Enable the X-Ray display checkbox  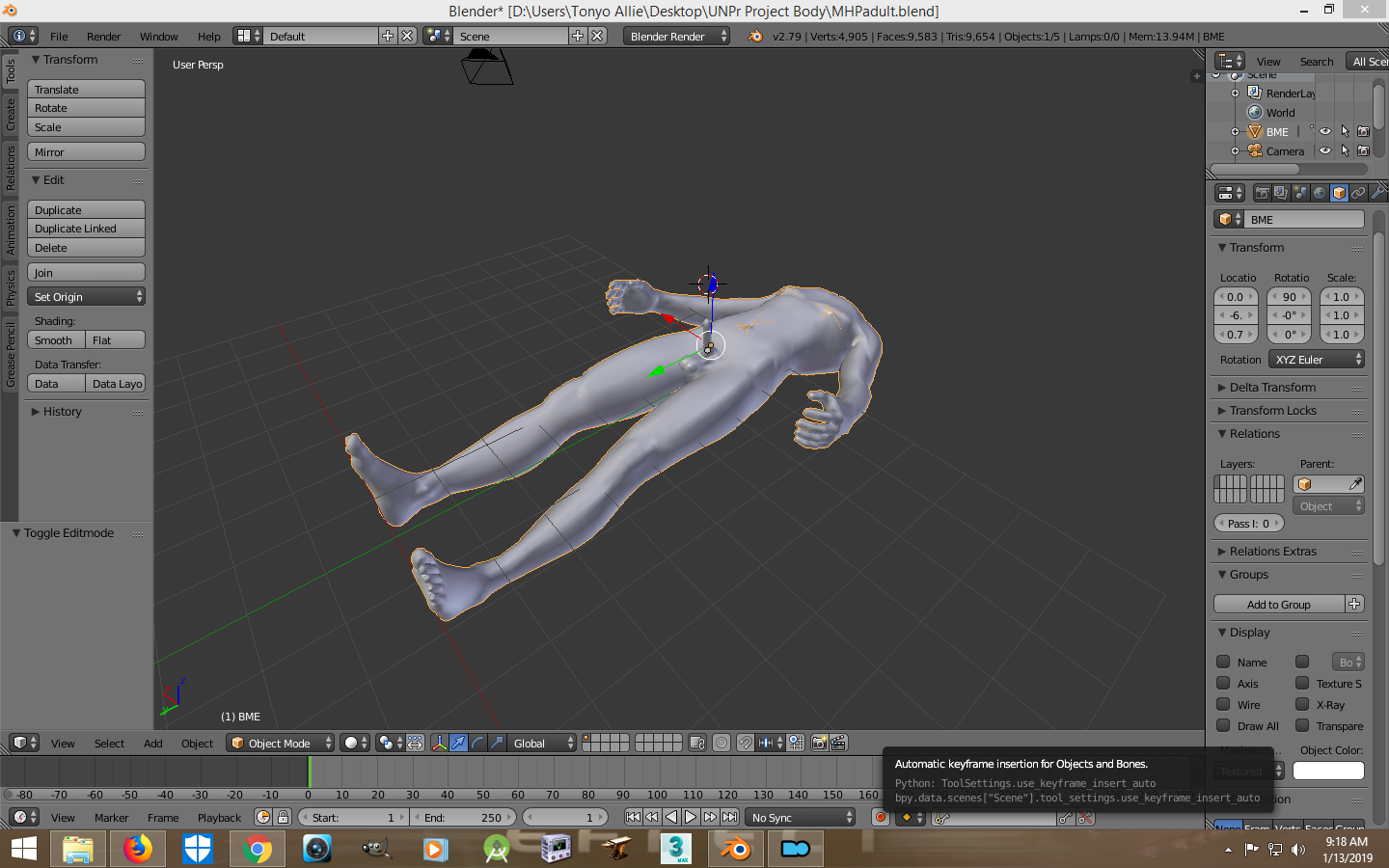click(1302, 704)
